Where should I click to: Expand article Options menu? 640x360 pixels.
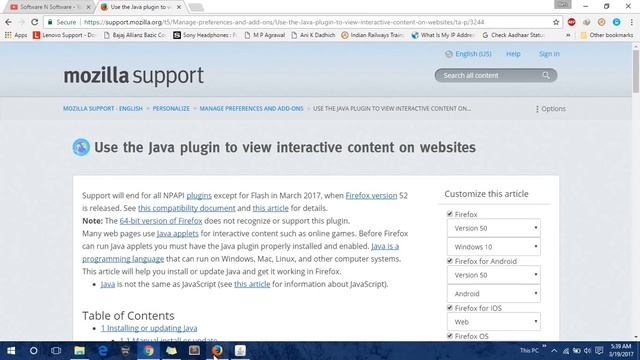pos(550,109)
